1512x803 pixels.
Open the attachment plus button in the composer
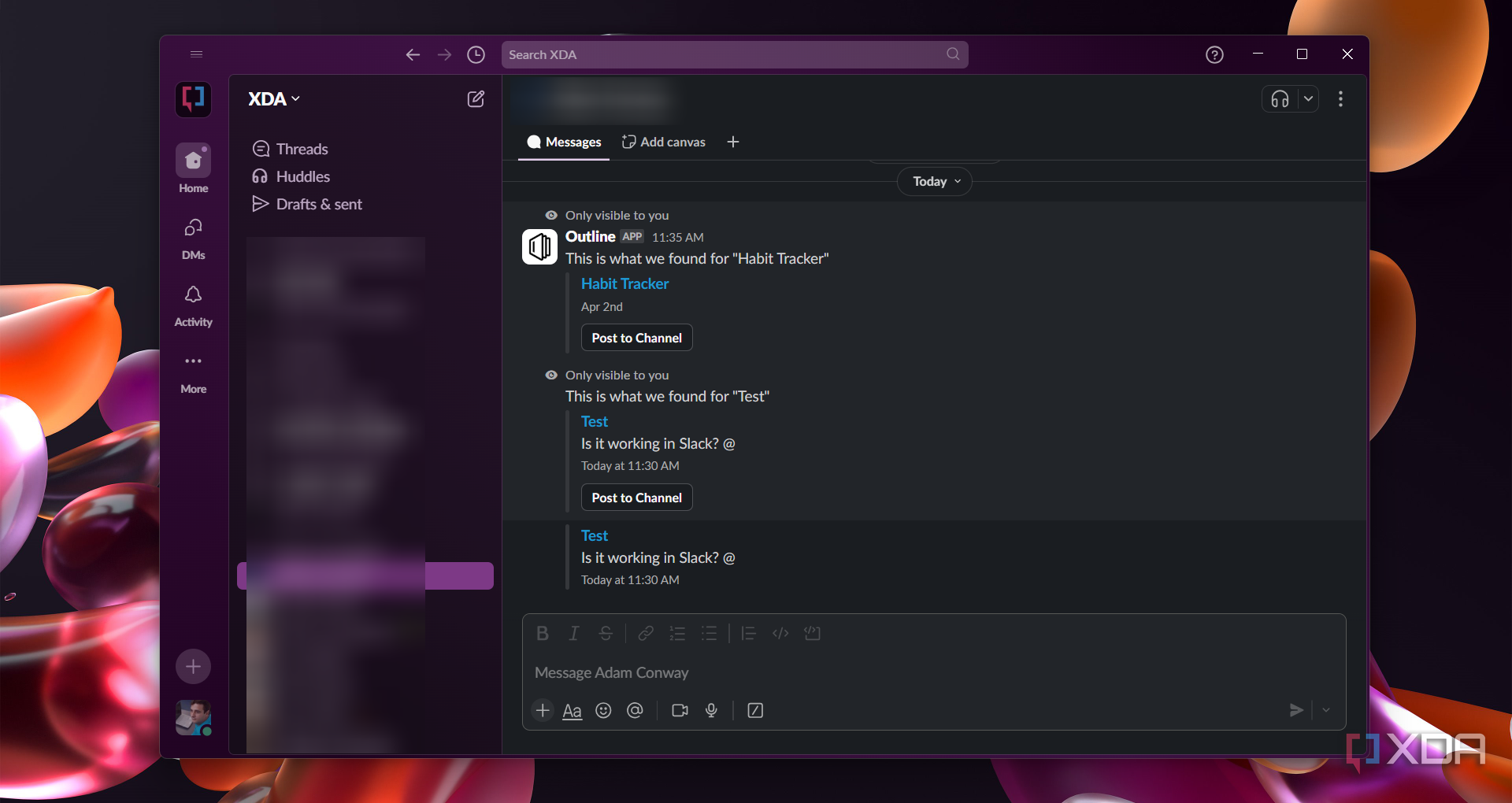[543, 710]
